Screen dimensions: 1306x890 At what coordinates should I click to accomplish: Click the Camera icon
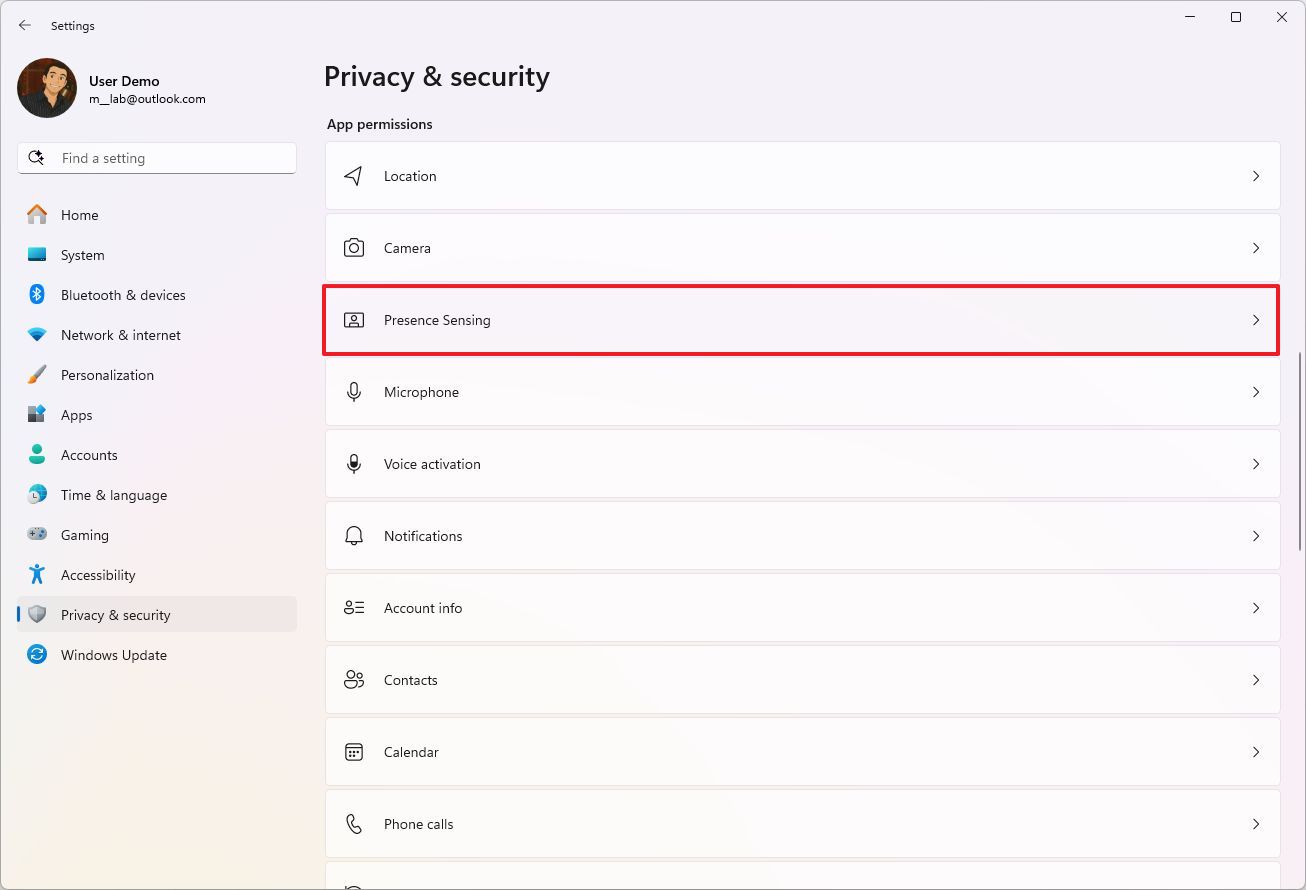[x=354, y=248]
